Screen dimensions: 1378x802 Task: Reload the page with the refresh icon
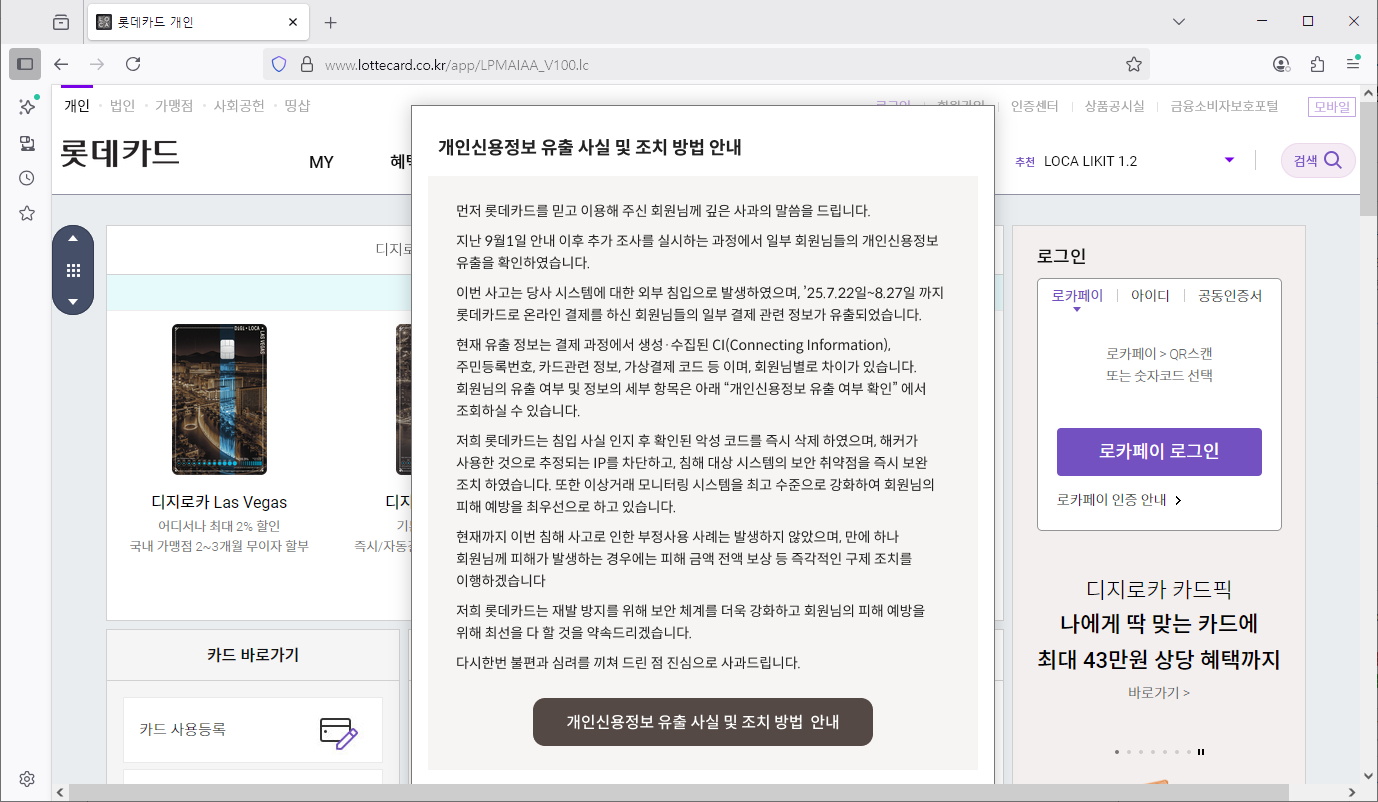(133, 64)
